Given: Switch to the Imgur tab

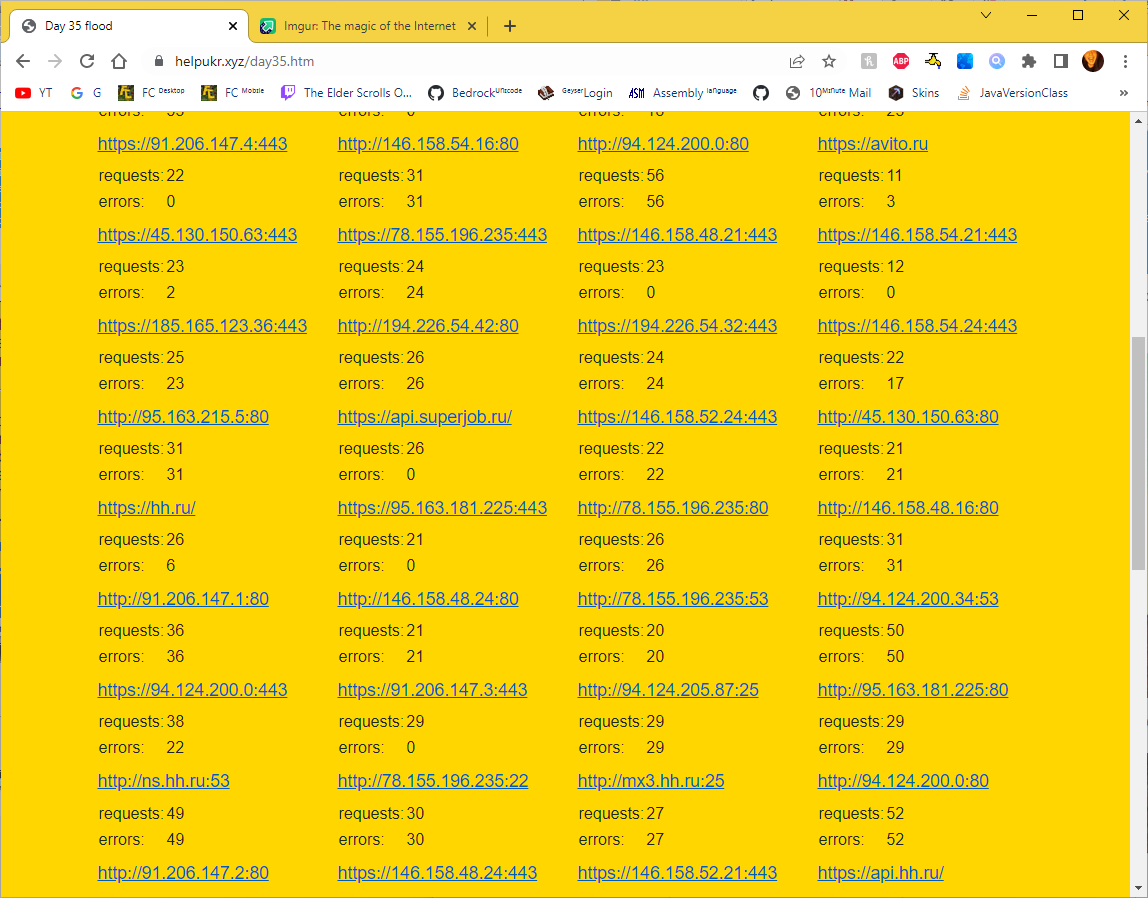Looking at the screenshot, I should 369,26.
